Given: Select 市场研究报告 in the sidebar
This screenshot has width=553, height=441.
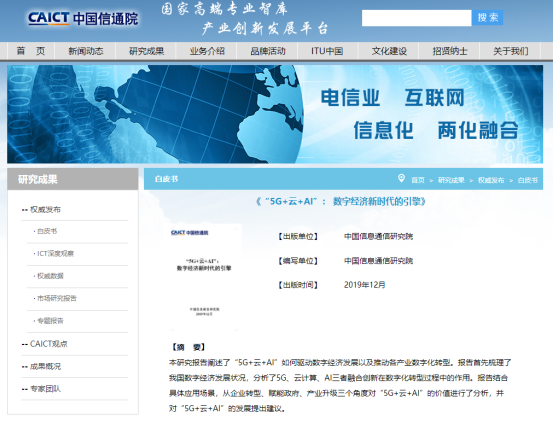Looking at the screenshot, I should (57, 298).
